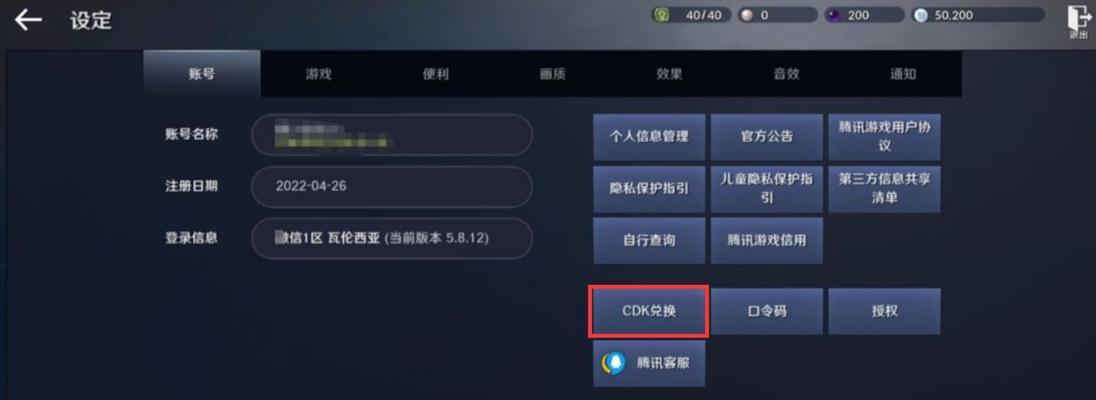The image size is (1096, 400).
Task: Click the silver coin currency icon
Action: pyautogui.click(x=921, y=15)
